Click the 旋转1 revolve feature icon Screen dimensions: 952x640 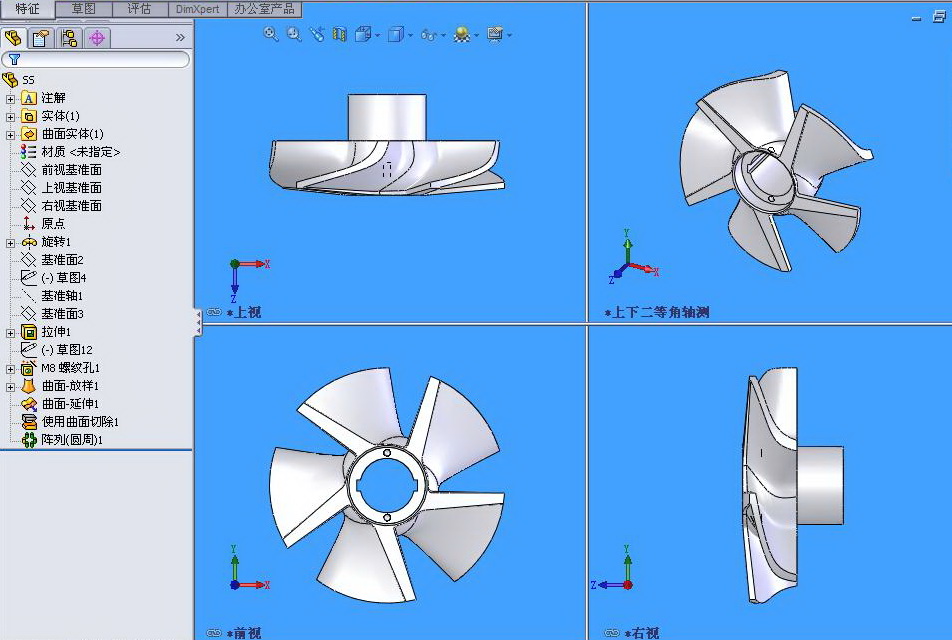coord(29,242)
